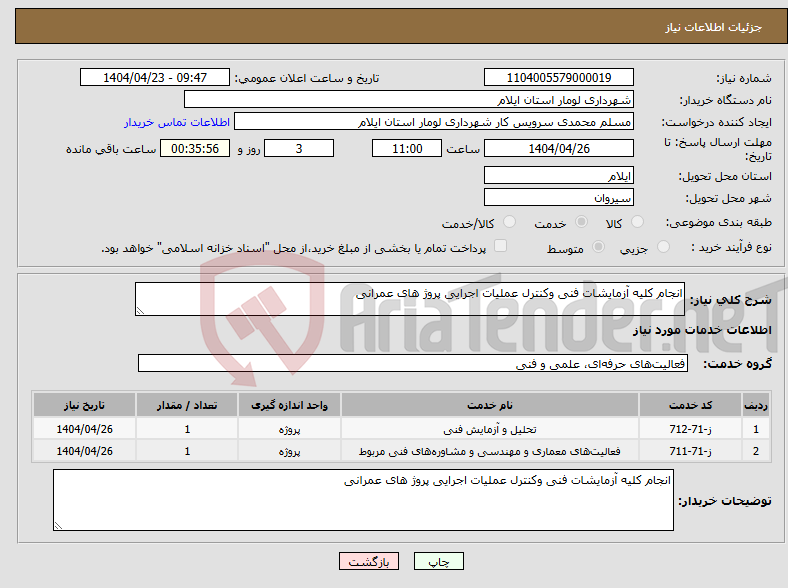Click the announcement date field 1404/04/23 - 09:47

tap(155, 77)
